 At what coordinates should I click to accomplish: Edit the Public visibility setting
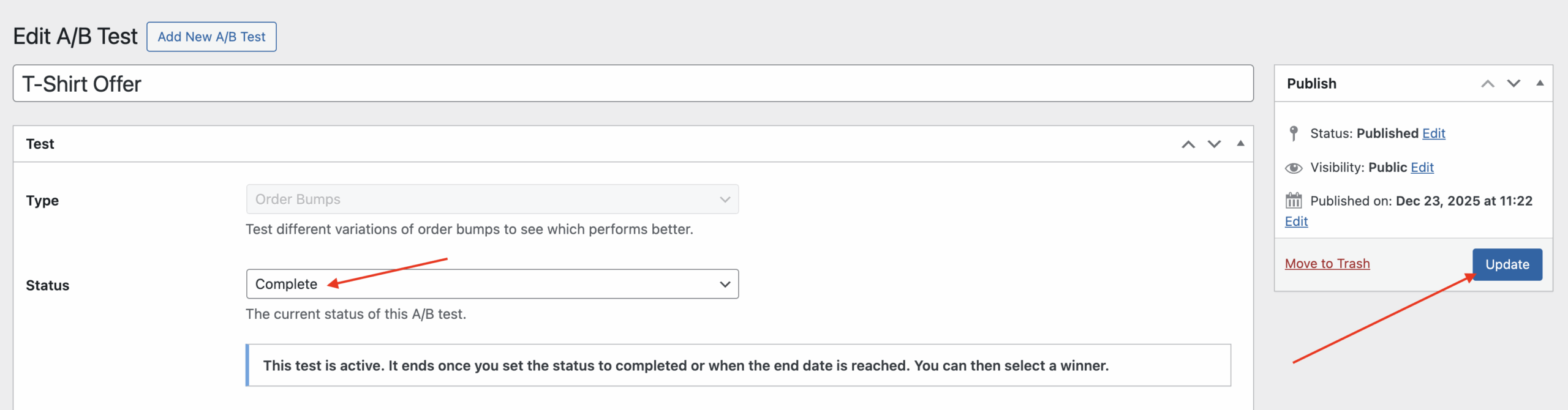point(1422,168)
